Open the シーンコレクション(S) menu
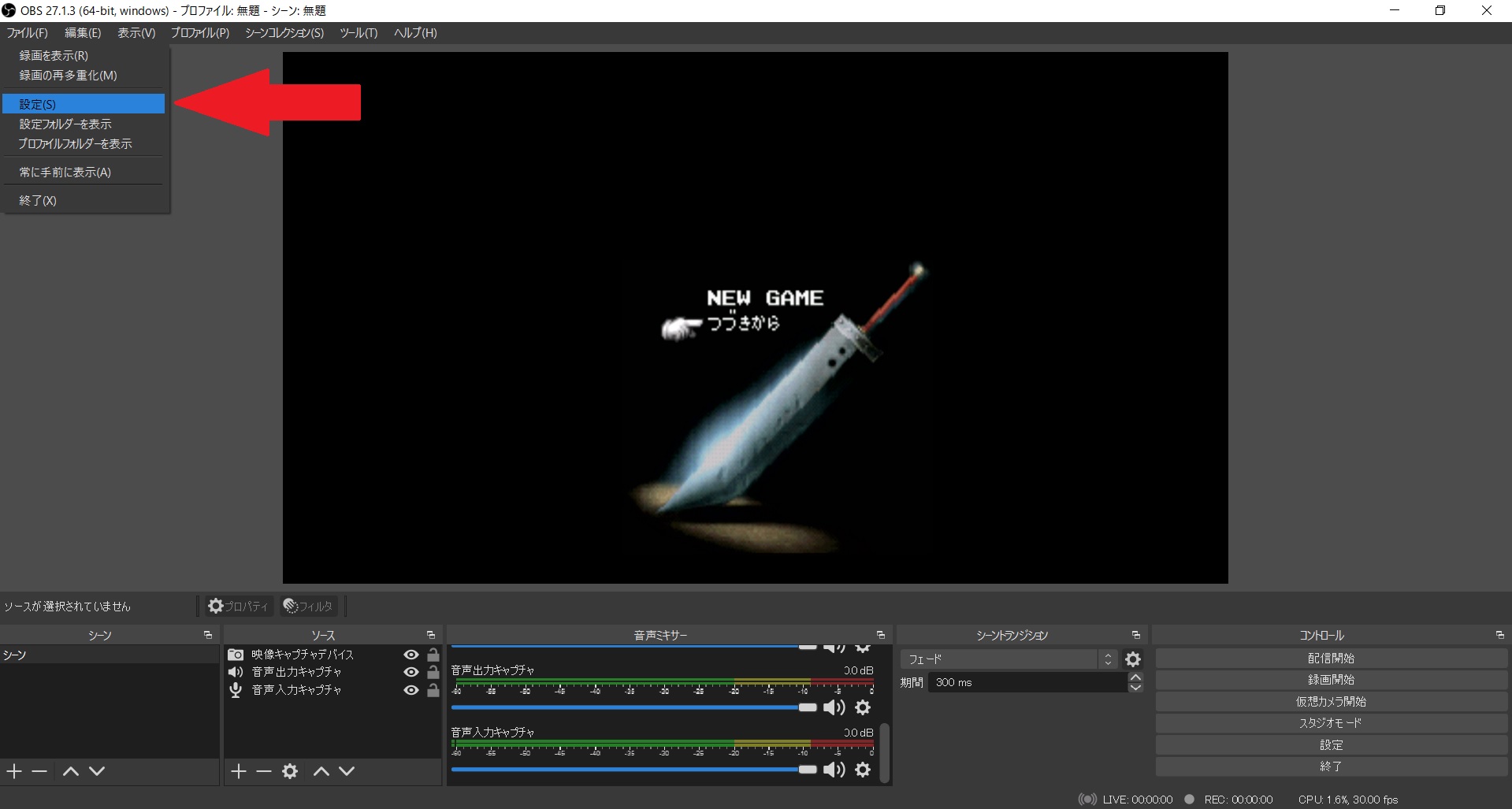 tap(284, 33)
